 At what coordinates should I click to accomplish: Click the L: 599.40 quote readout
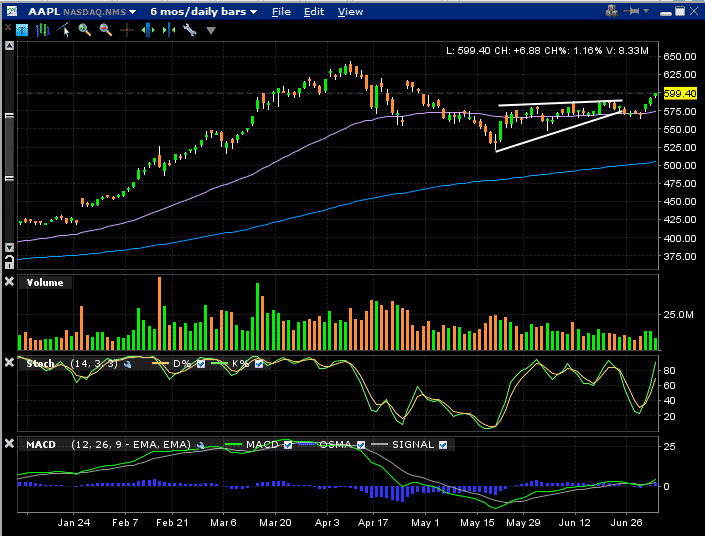[468, 50]
